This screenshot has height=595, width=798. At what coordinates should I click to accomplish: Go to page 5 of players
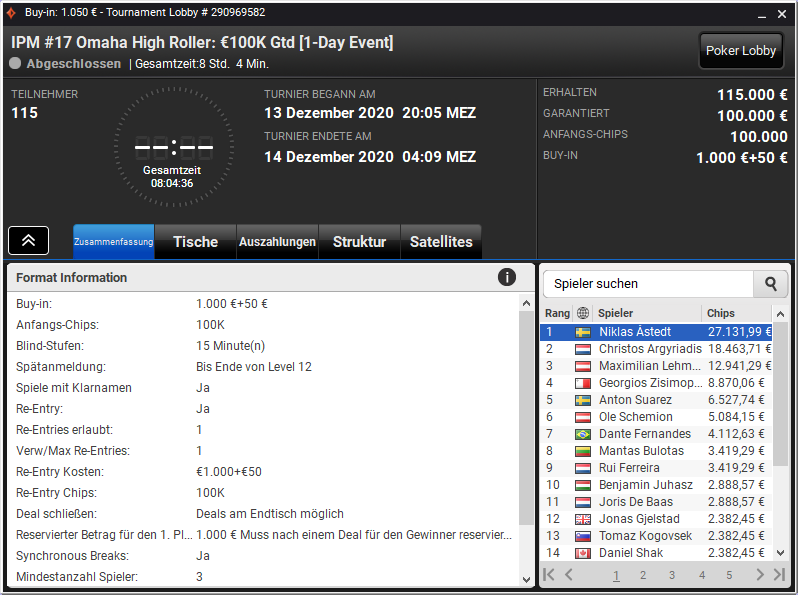point(729,575)
